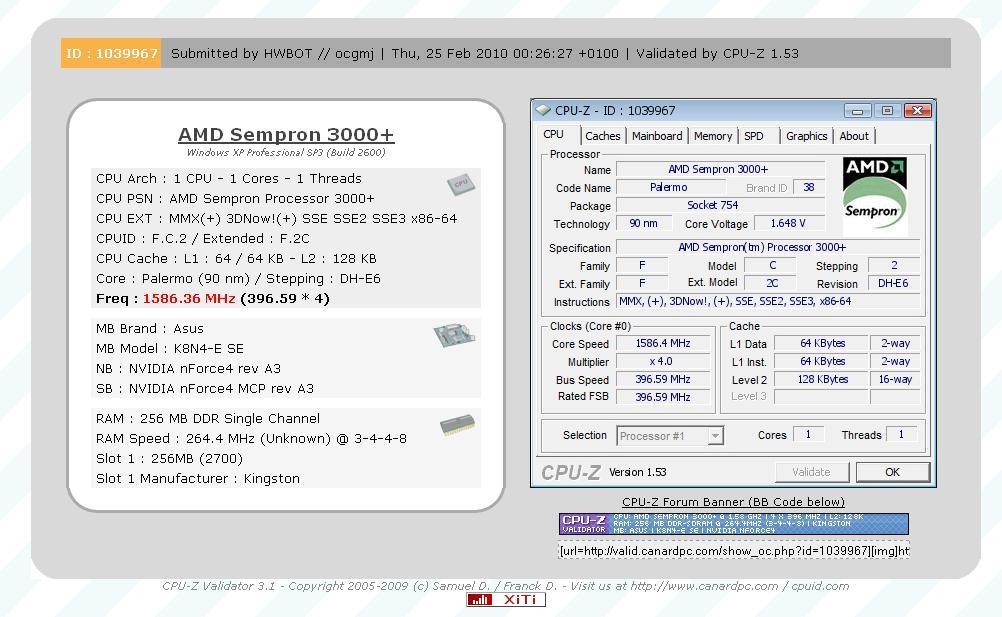
Task: Click the Instructions field listing MMX, SSE
Action: tap(768, 301)
